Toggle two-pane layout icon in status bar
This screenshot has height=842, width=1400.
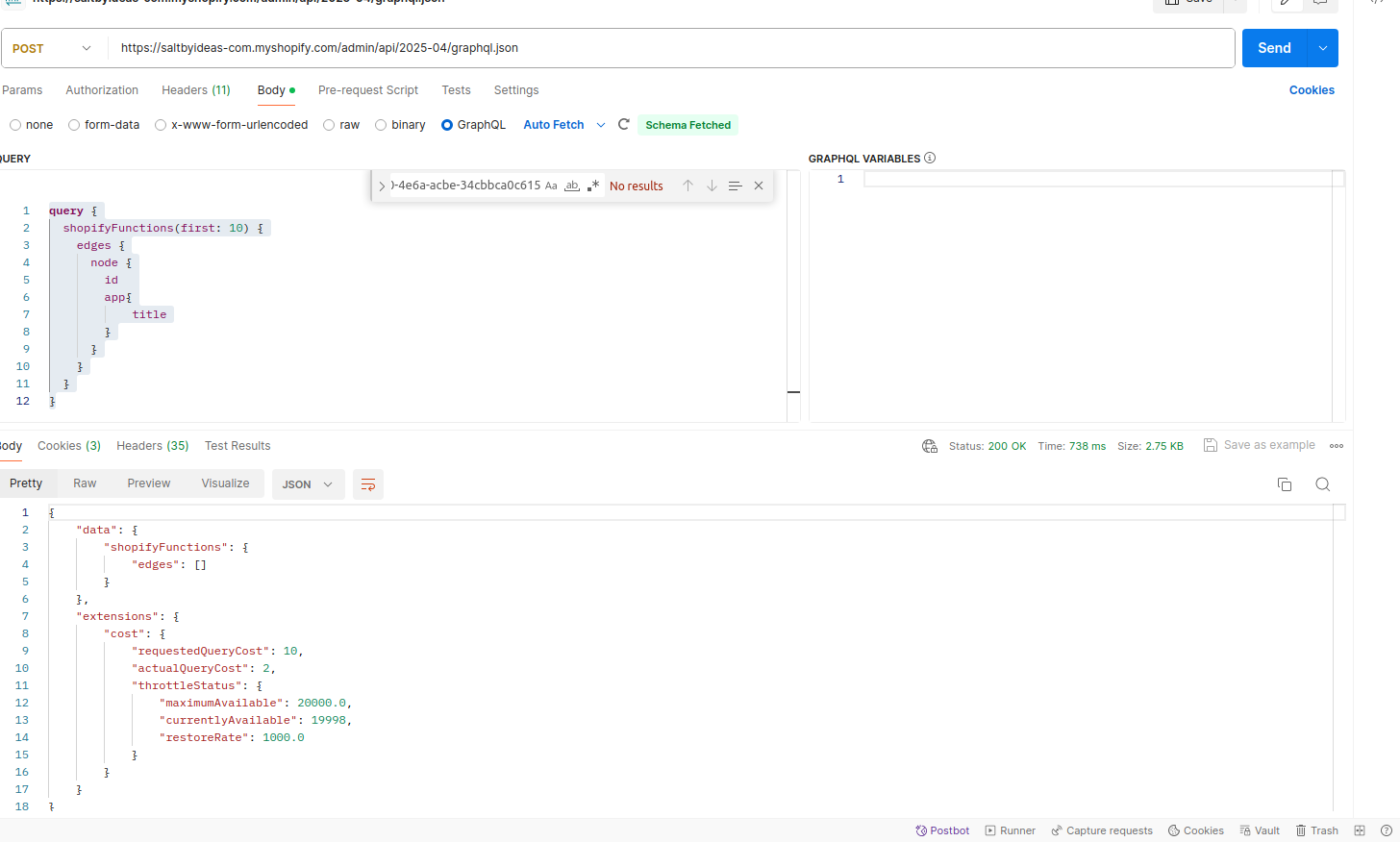point(1360,830)
